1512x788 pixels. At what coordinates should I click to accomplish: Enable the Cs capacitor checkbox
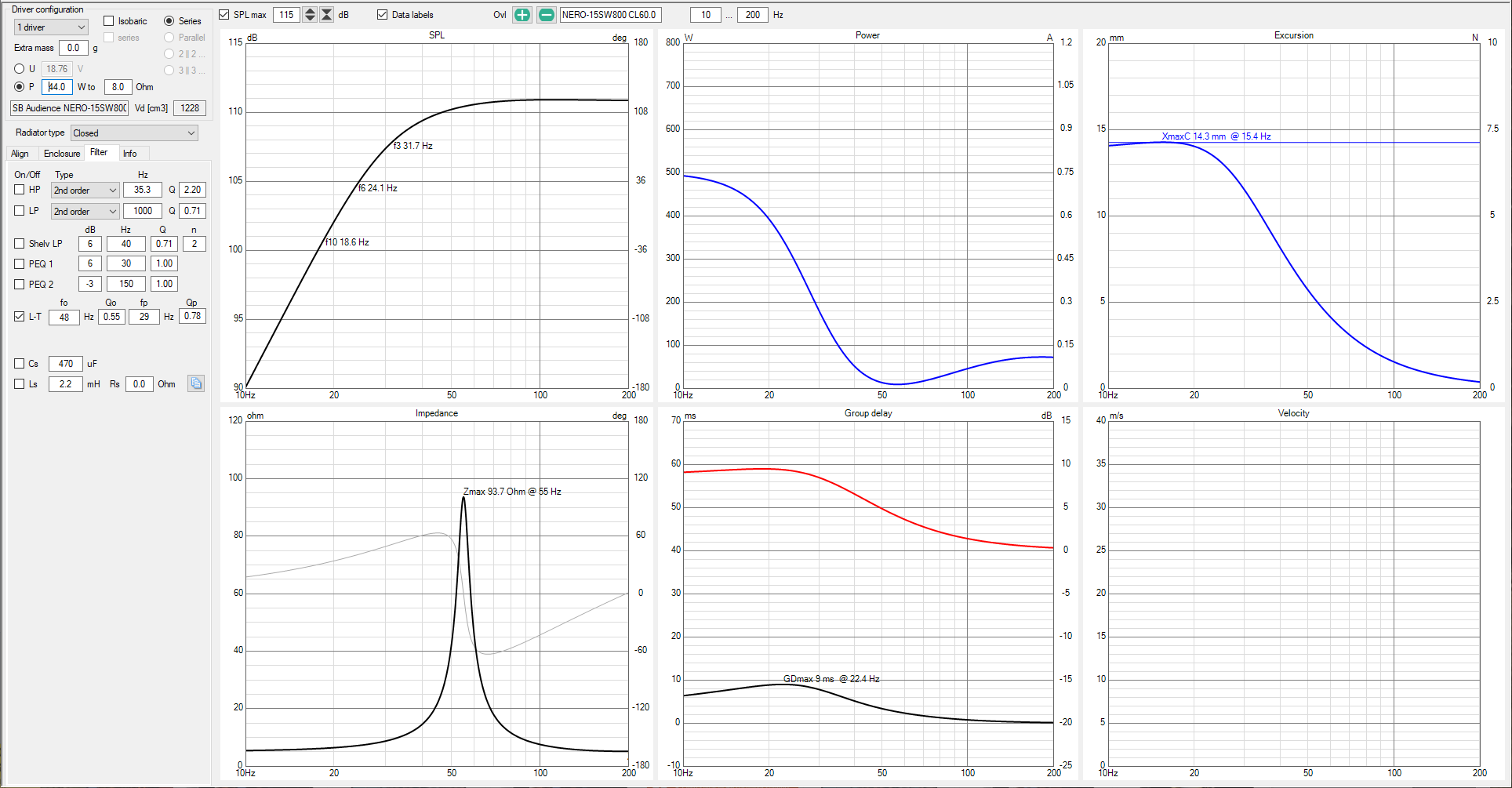pos(20,364)
